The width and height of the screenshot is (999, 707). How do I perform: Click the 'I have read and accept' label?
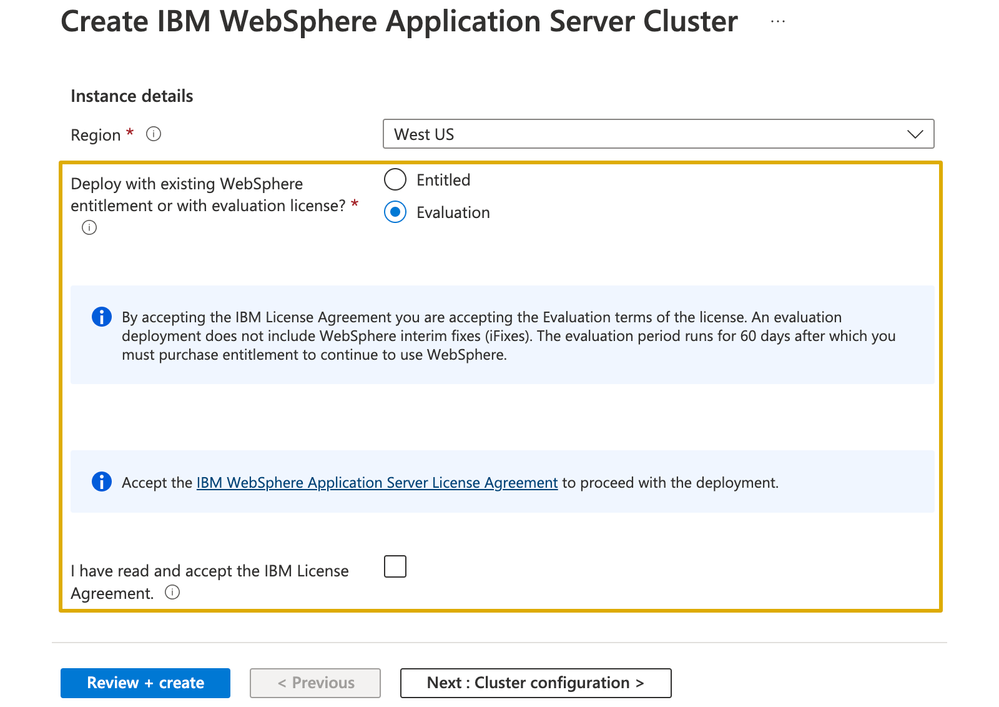tap(210, 582)
